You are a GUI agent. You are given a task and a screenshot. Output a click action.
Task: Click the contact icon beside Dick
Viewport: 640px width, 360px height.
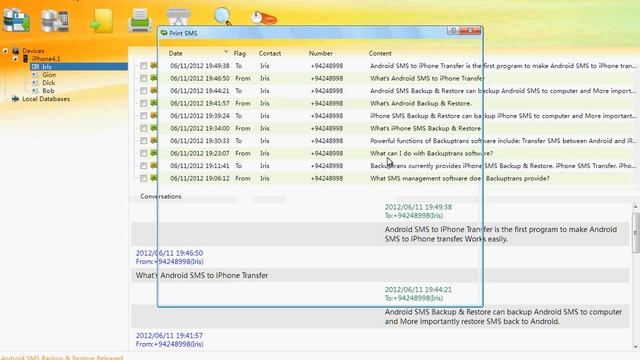35,83
